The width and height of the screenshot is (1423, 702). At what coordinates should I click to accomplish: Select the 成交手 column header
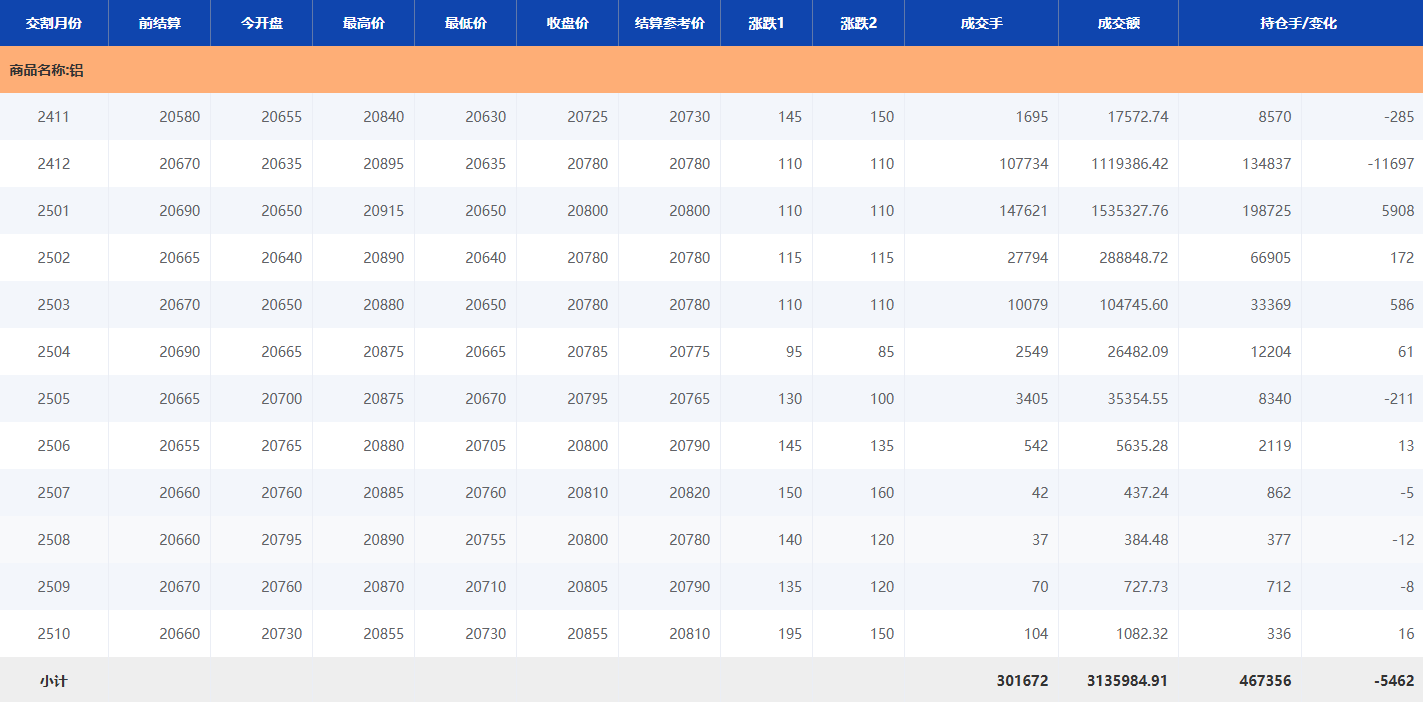coord(981,23)
